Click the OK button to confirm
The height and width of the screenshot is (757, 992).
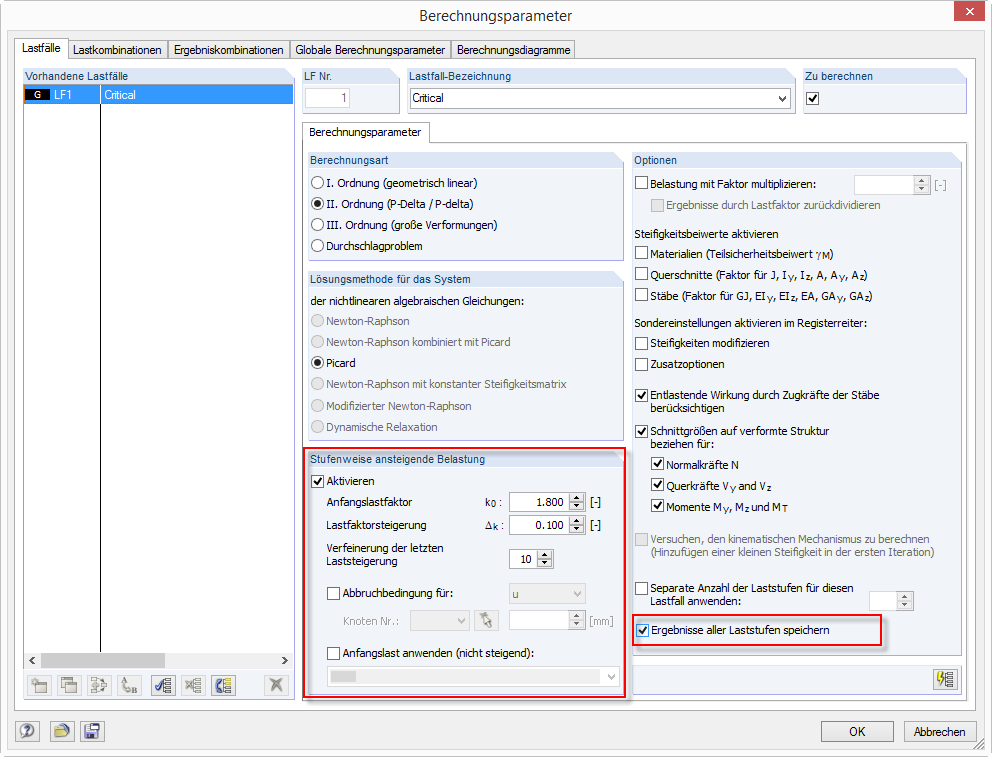point(857,731)
